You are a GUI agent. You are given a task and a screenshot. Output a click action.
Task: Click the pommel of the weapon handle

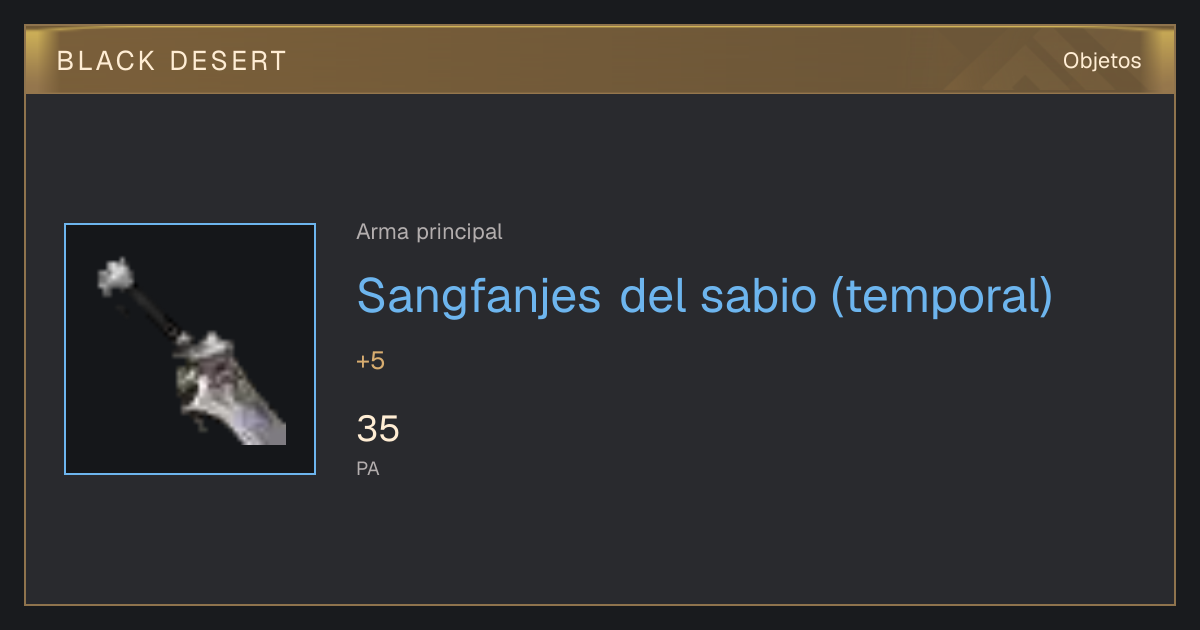click(115, 274)
